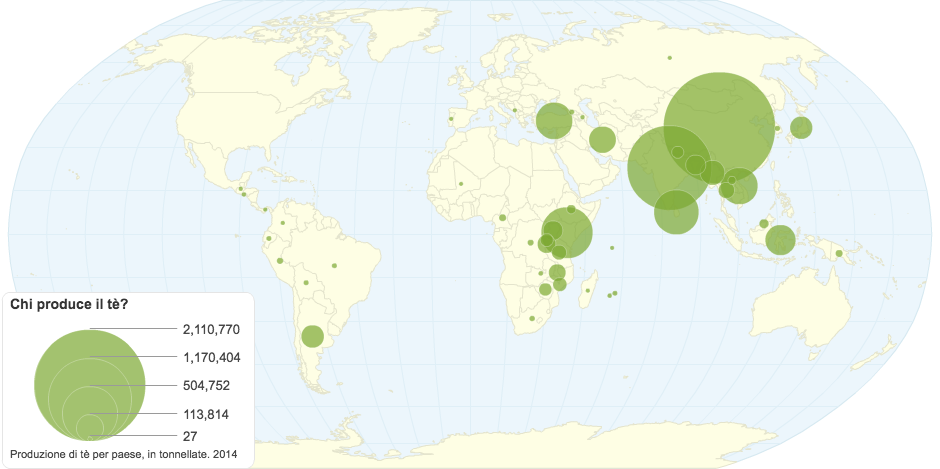Click the small dot over Bolivia

click(334, 266)
